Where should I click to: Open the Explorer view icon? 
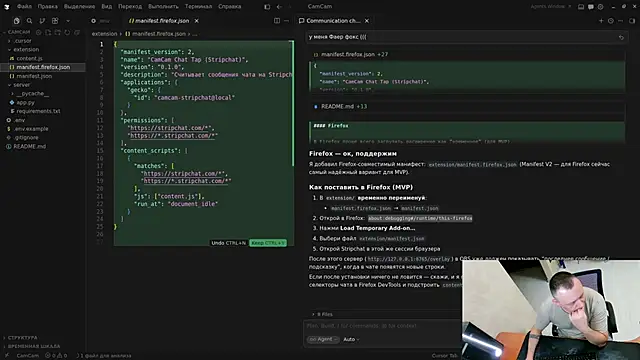(x=16, y=21)
